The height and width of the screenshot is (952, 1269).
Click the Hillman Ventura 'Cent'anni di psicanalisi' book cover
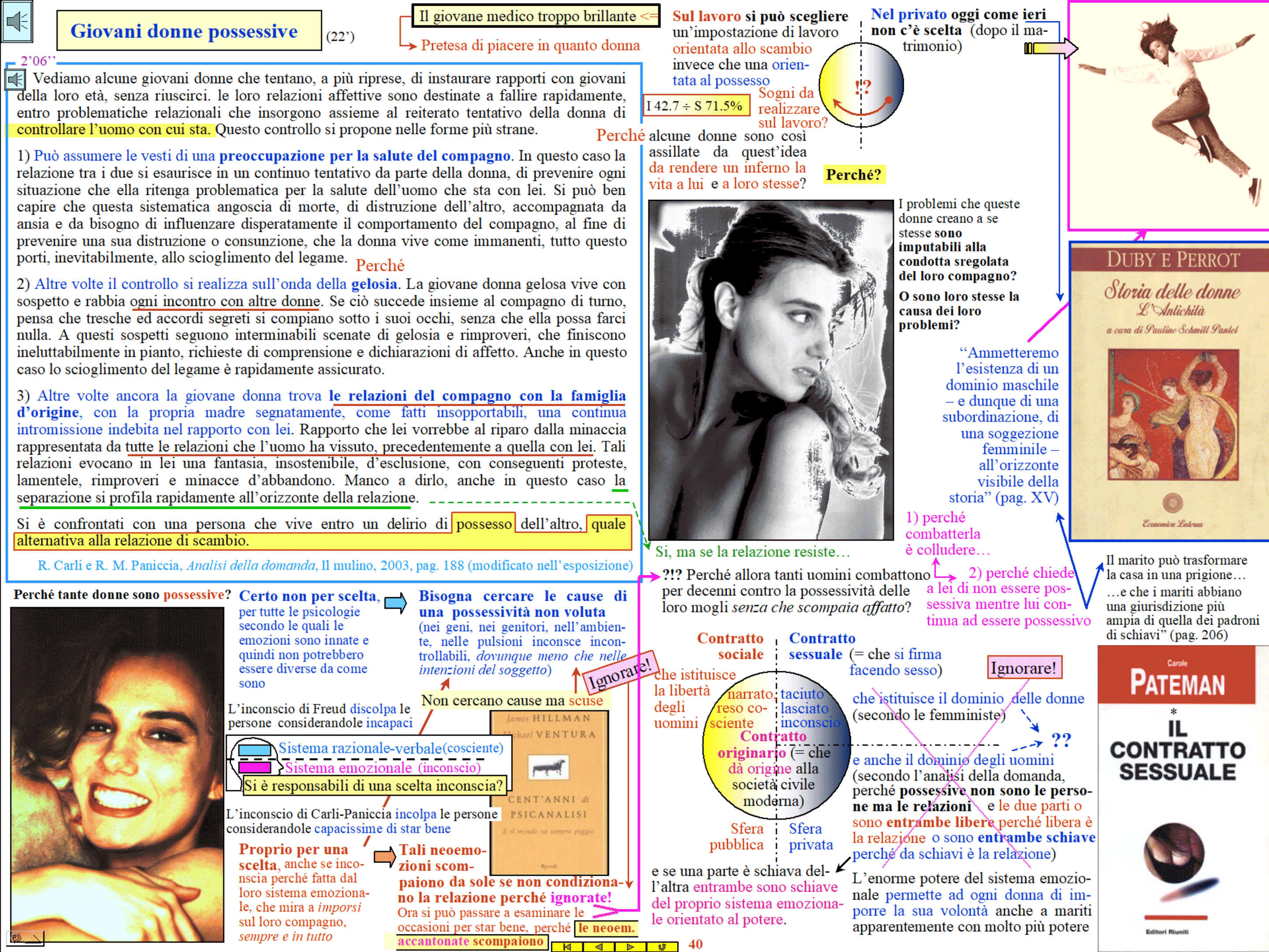[x=549, y=792]
